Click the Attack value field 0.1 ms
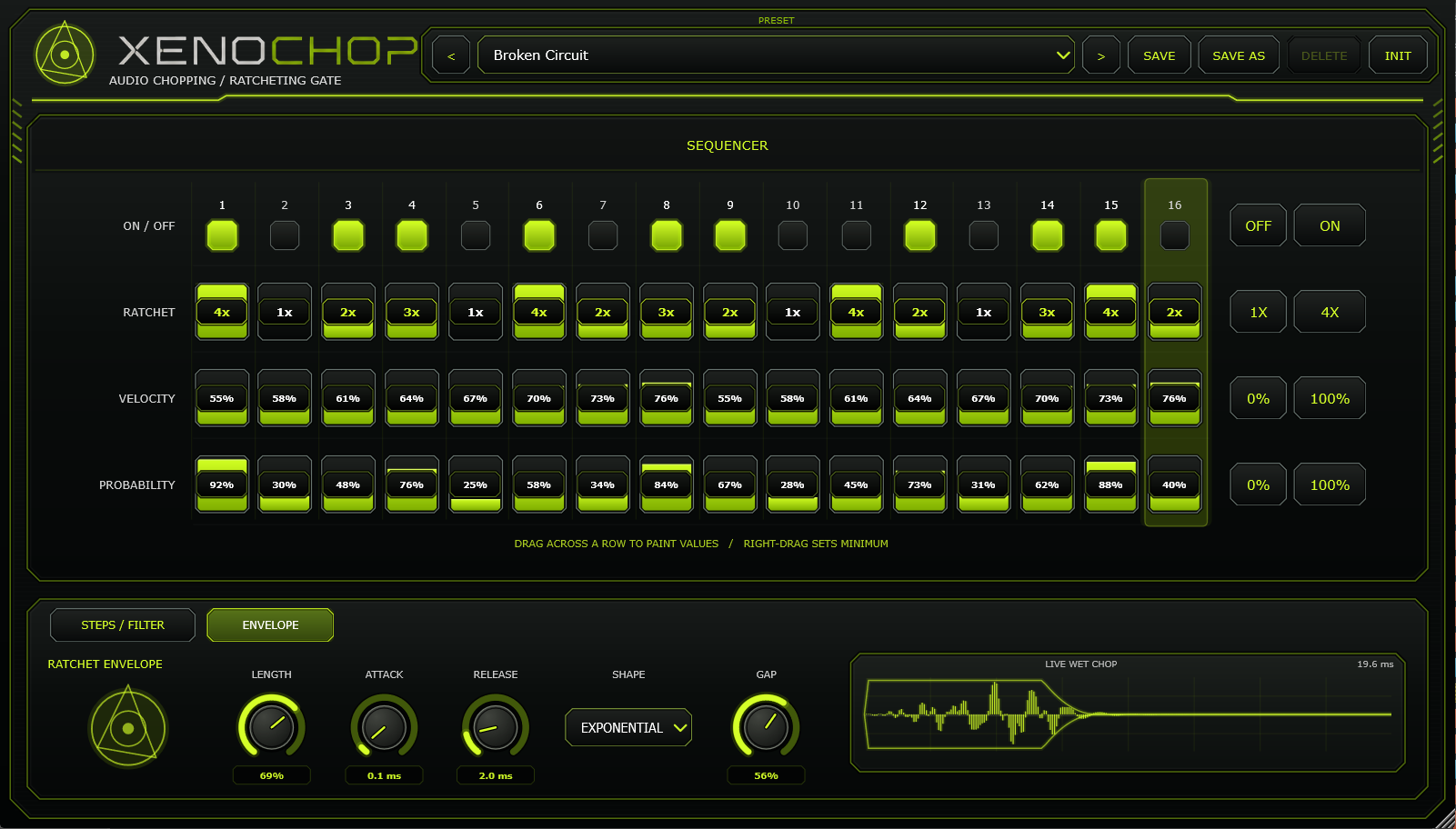 [384, 775]
